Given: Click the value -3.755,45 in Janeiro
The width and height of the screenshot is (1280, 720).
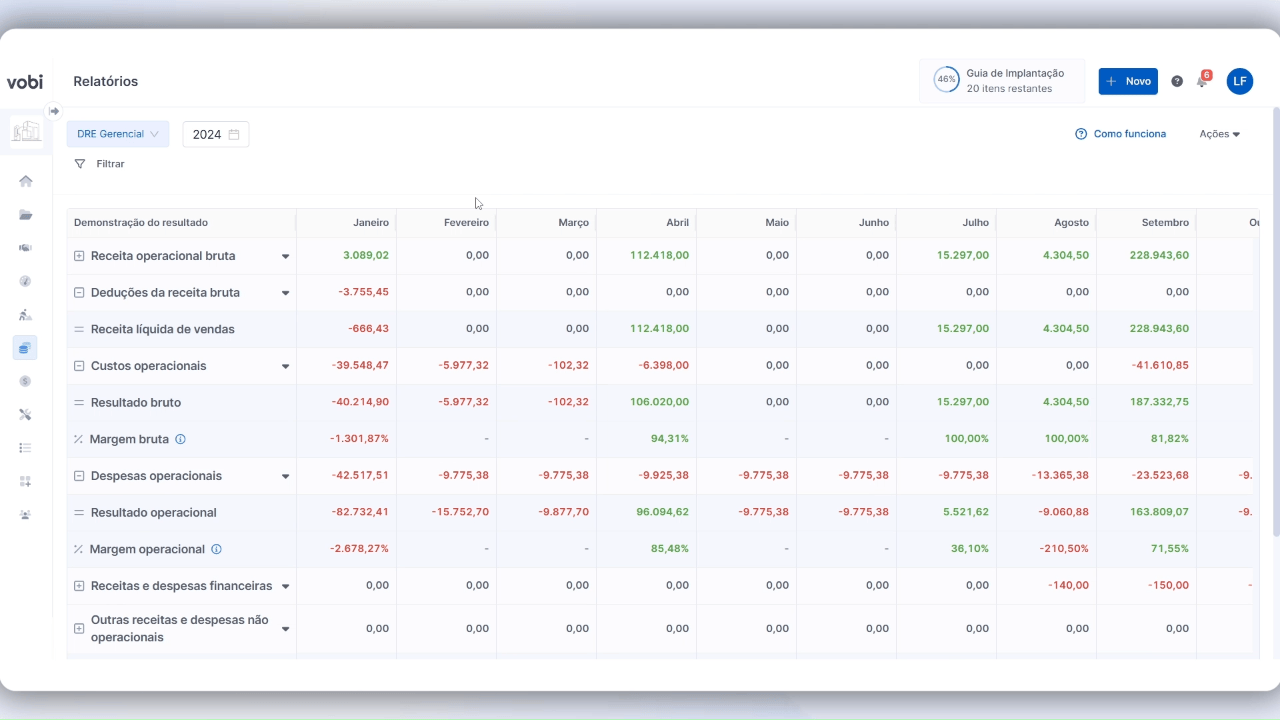Looking at the screenshot, I should tap(363, 293).
